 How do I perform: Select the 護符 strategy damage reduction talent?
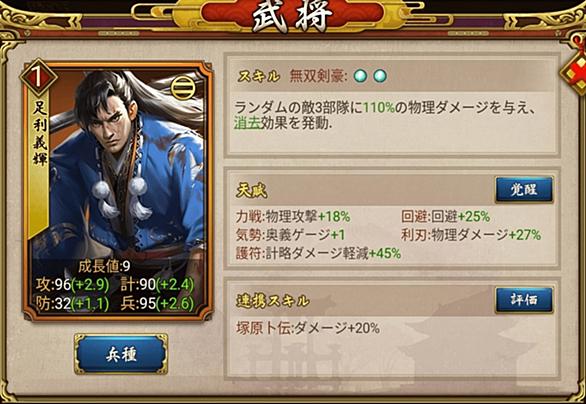(x=318, y=253)
